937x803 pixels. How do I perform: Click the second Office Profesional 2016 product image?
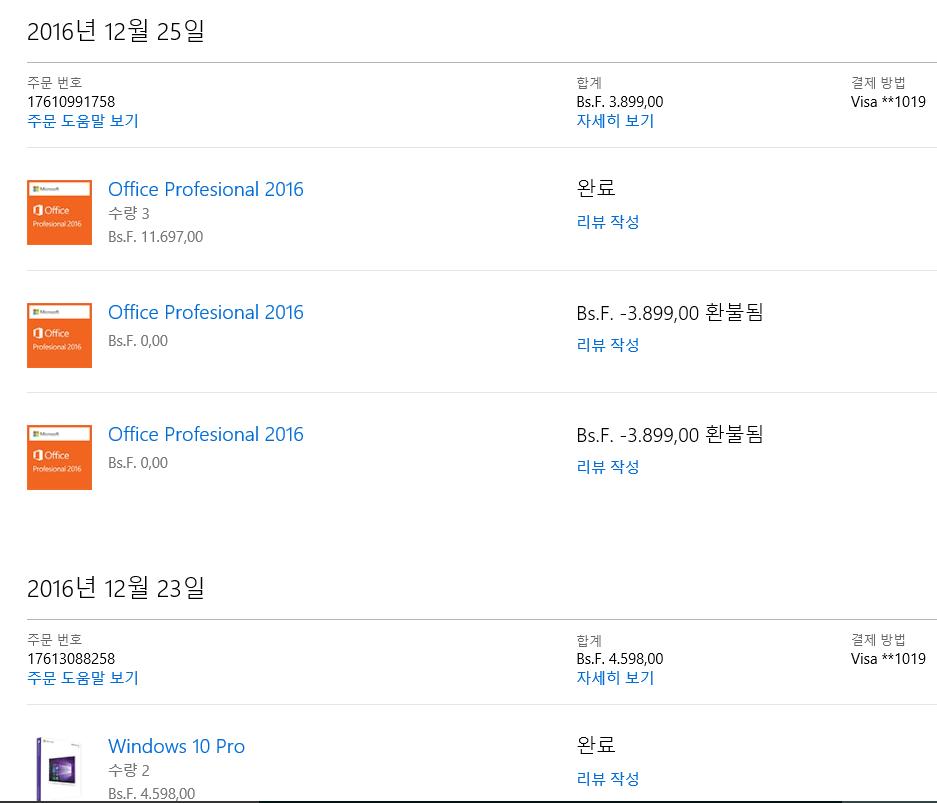[x=59, y=335]
